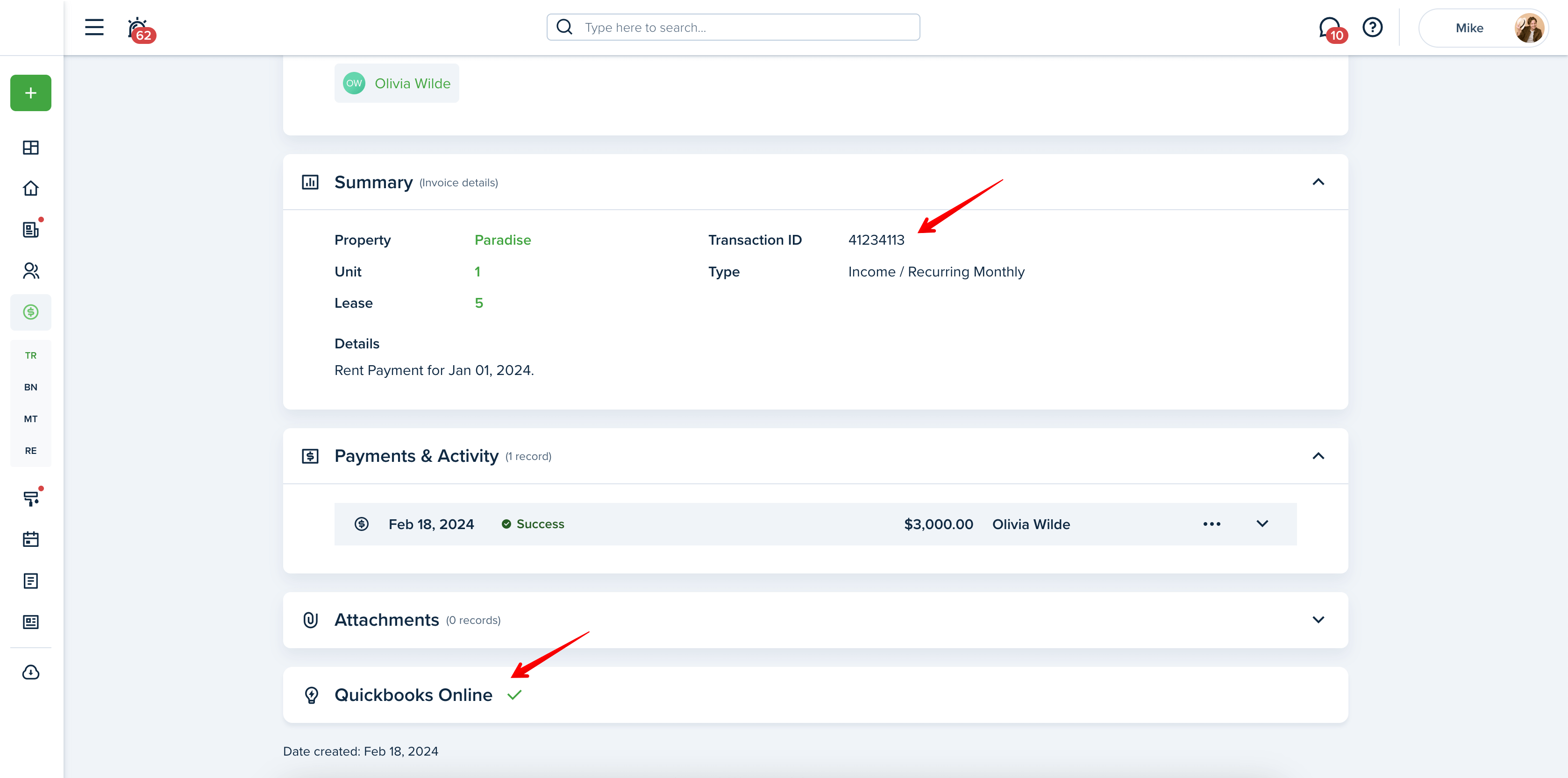Select Rent Payment for Jan 01, 2024 text
Image resolution: width=1568 pixels, height=778 pixels.
tap(434, 370)
